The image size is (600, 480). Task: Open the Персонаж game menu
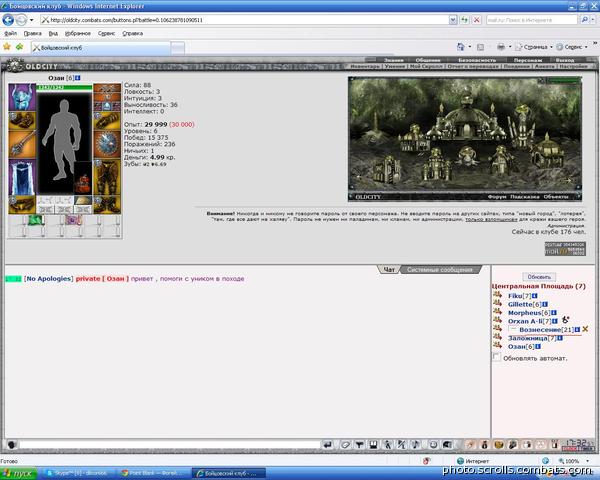pos(527,60)
